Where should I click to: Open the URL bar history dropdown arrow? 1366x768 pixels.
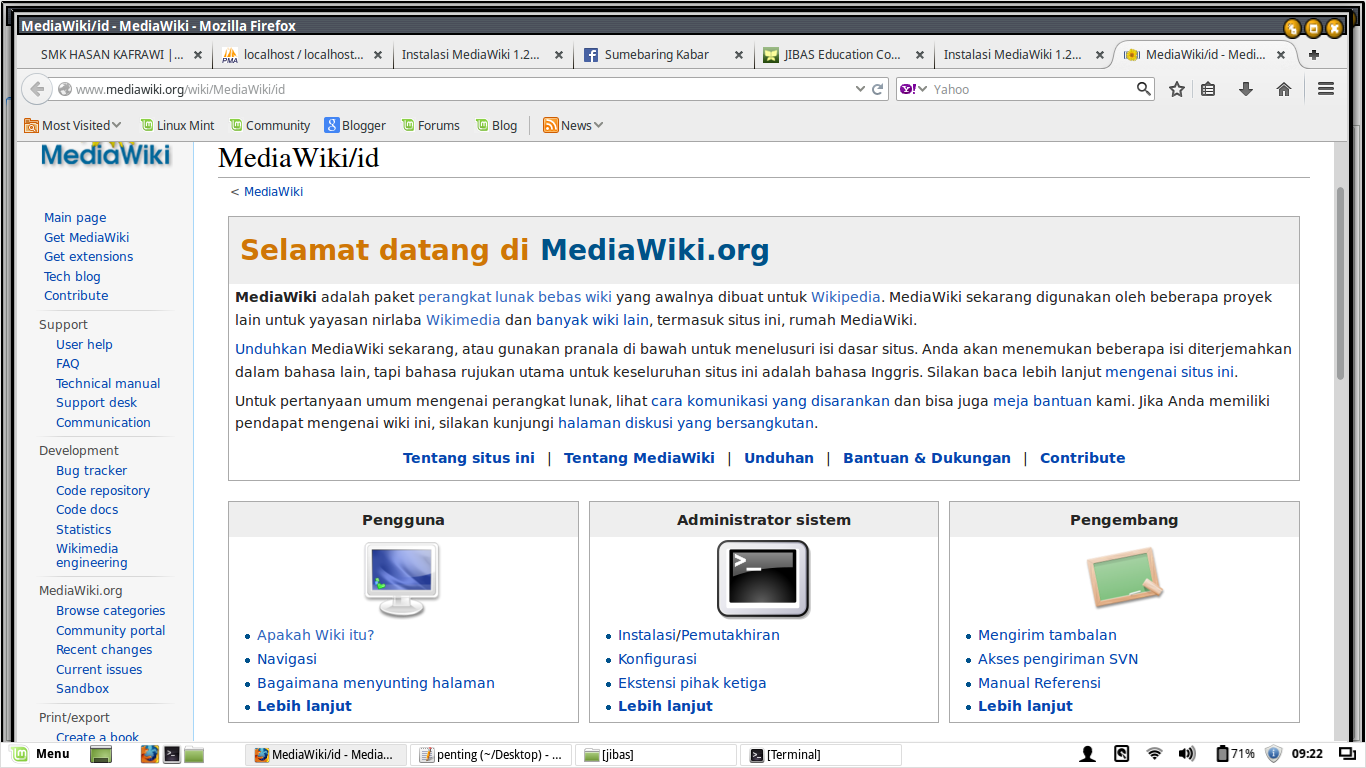click(x=860, y=89)
